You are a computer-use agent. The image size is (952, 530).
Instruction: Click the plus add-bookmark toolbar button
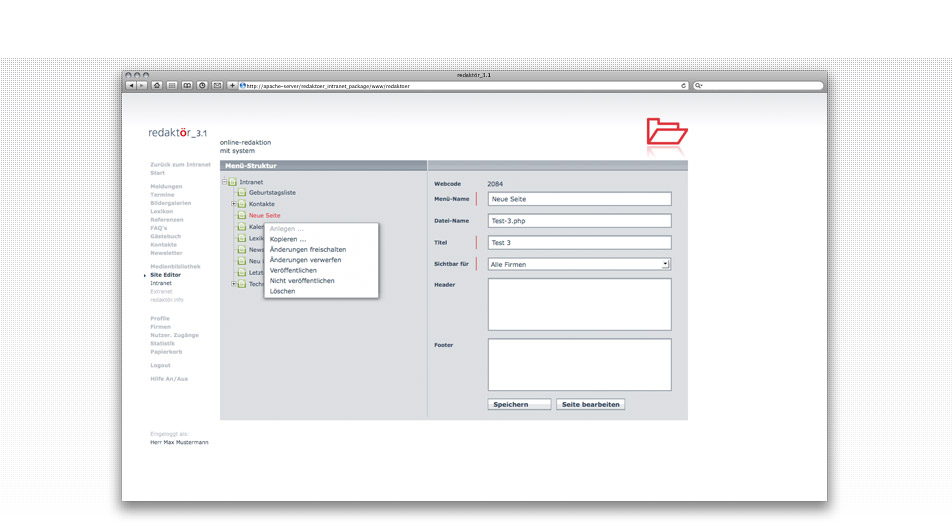coord(233,86)
